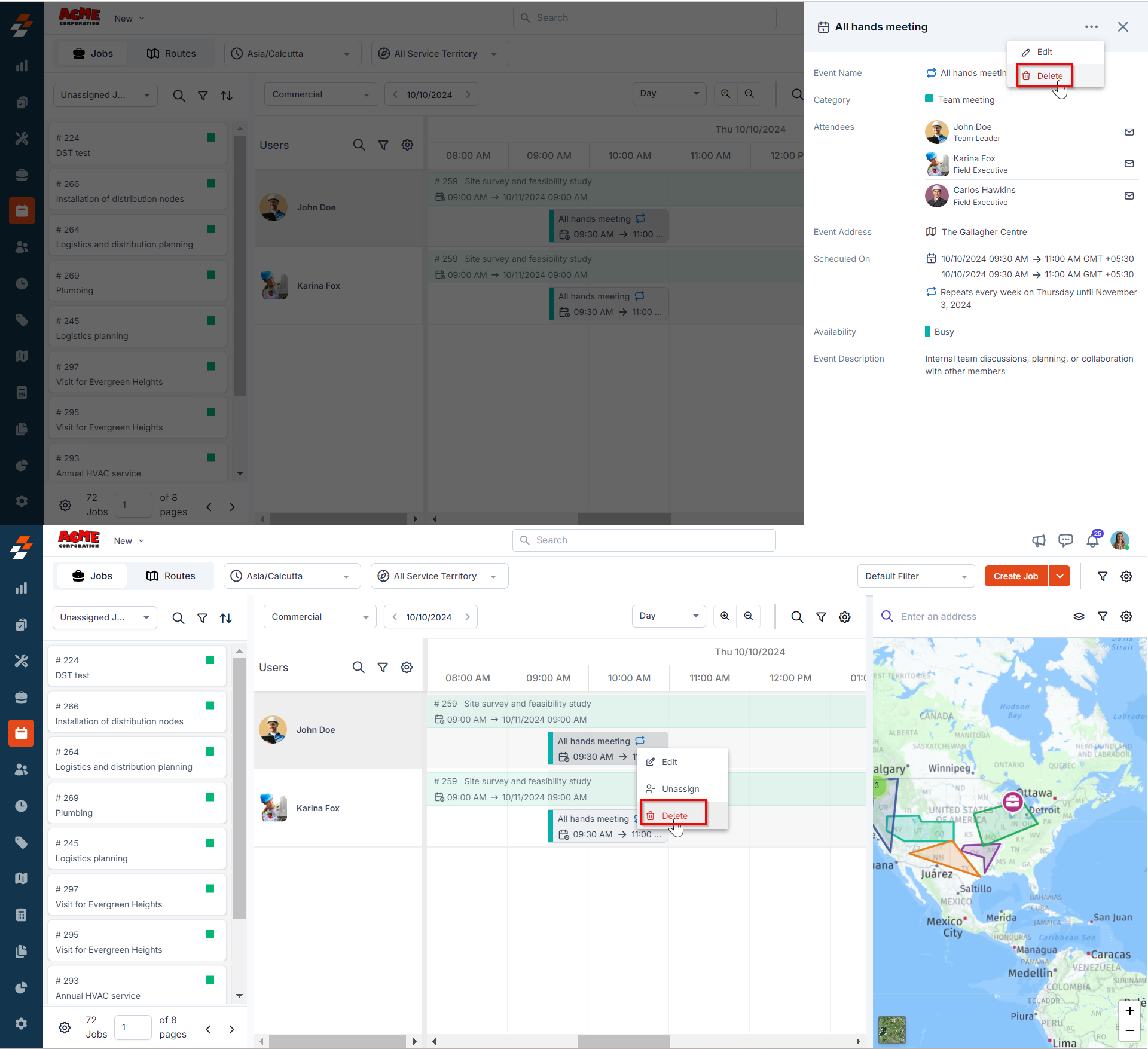1148x1049 pixels.
Task: Click the Create Job button
Action: click(1015, 576)
